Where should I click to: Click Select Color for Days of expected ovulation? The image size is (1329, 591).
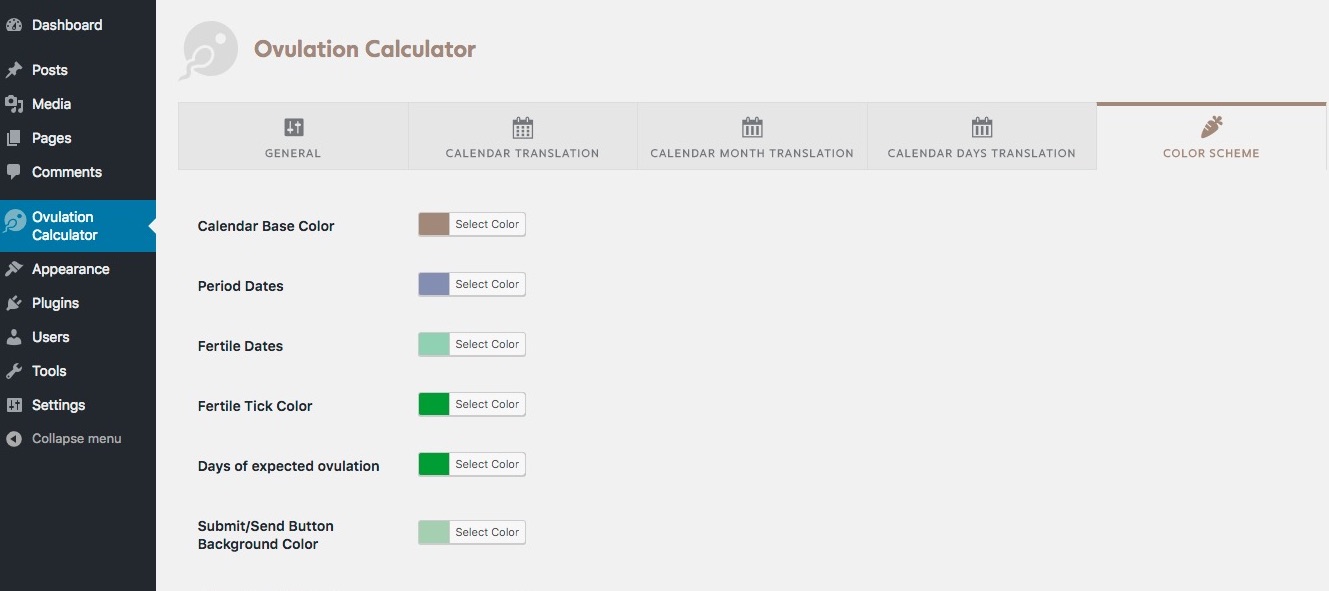[x=487, y=465]
